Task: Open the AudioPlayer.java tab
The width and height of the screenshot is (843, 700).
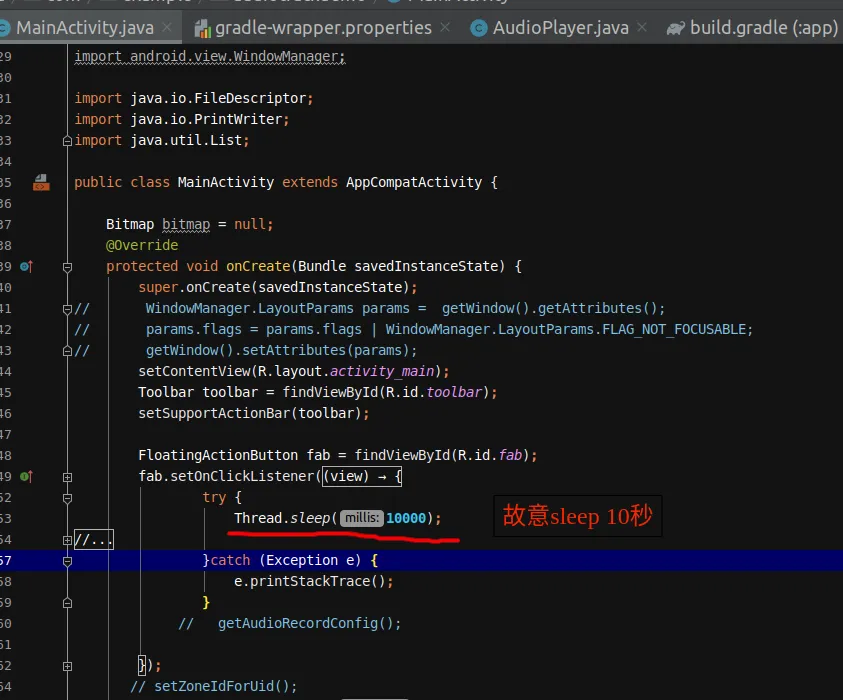Action: click(560, 27)
